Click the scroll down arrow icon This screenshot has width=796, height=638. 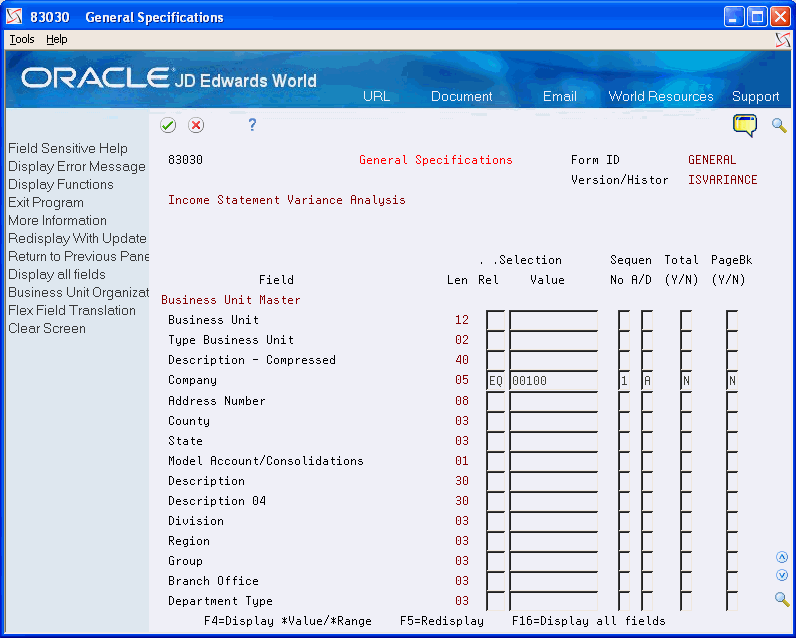[782, 576]
